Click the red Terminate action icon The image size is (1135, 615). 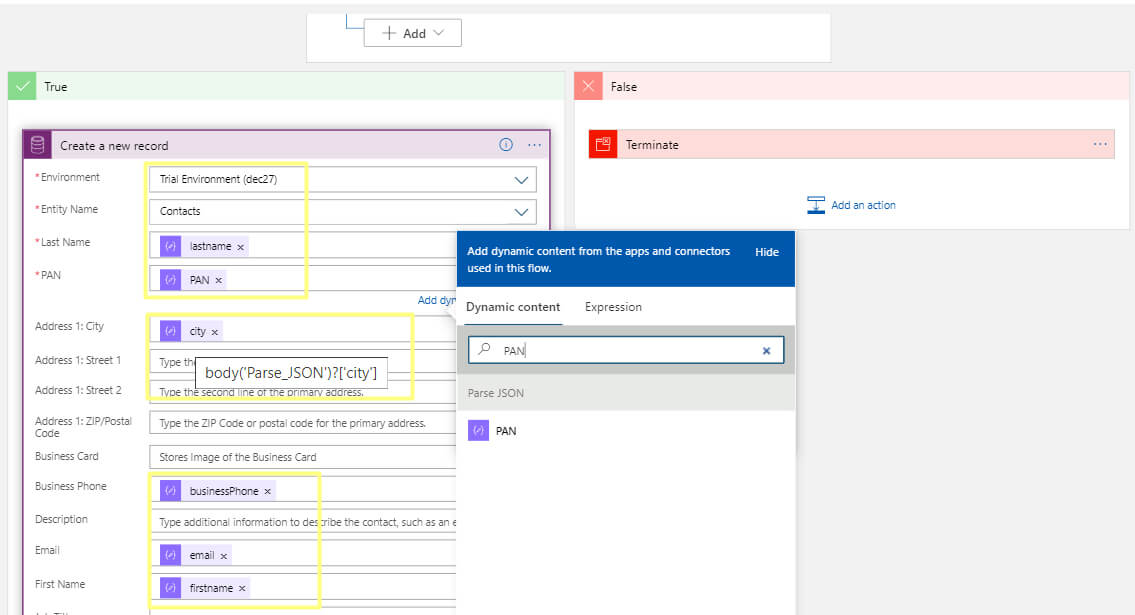click(x=601, y=143)
